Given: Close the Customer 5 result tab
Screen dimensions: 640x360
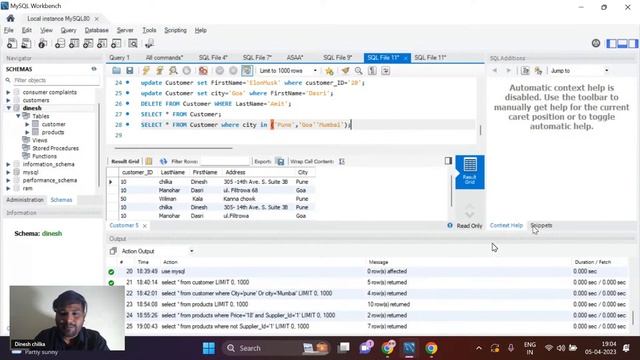Looking at the screenshot, I should 144,226.
